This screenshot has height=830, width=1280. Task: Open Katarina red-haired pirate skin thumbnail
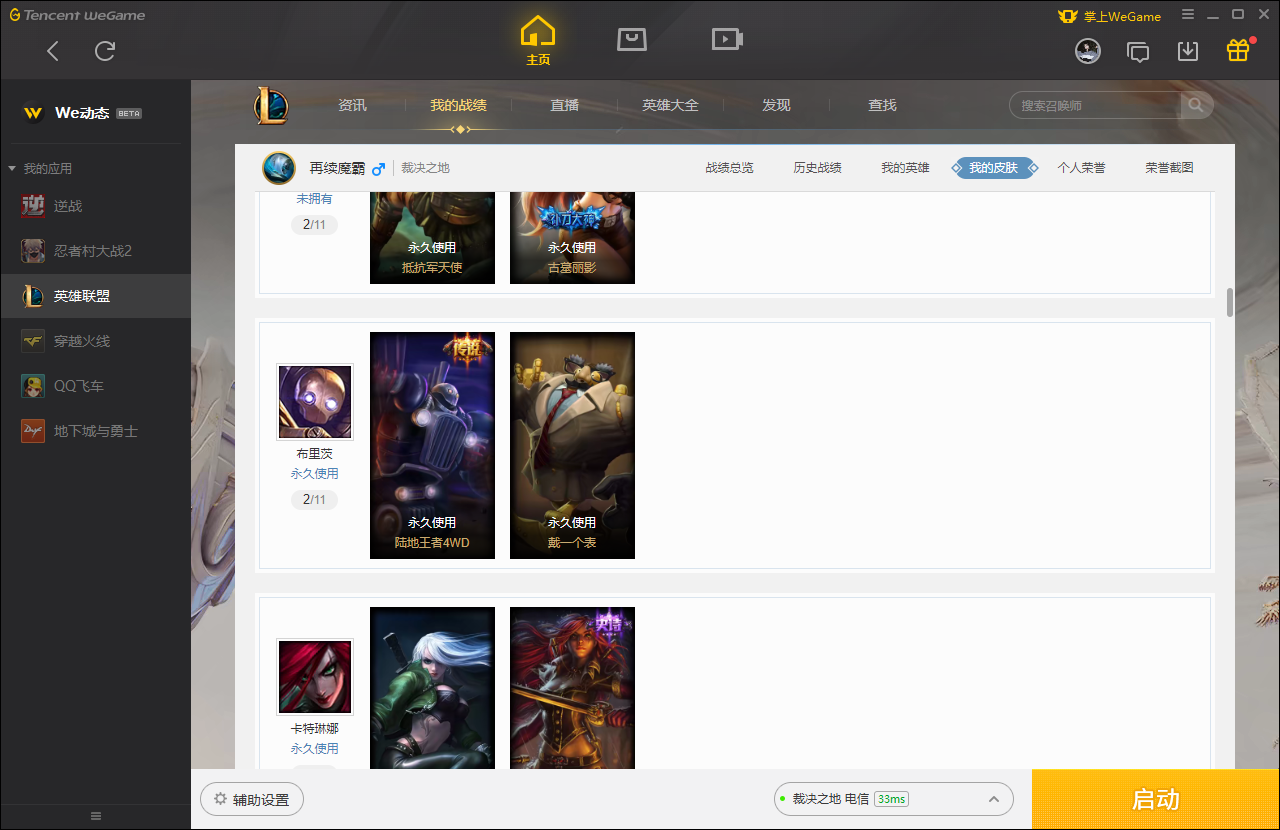point(572,688)
